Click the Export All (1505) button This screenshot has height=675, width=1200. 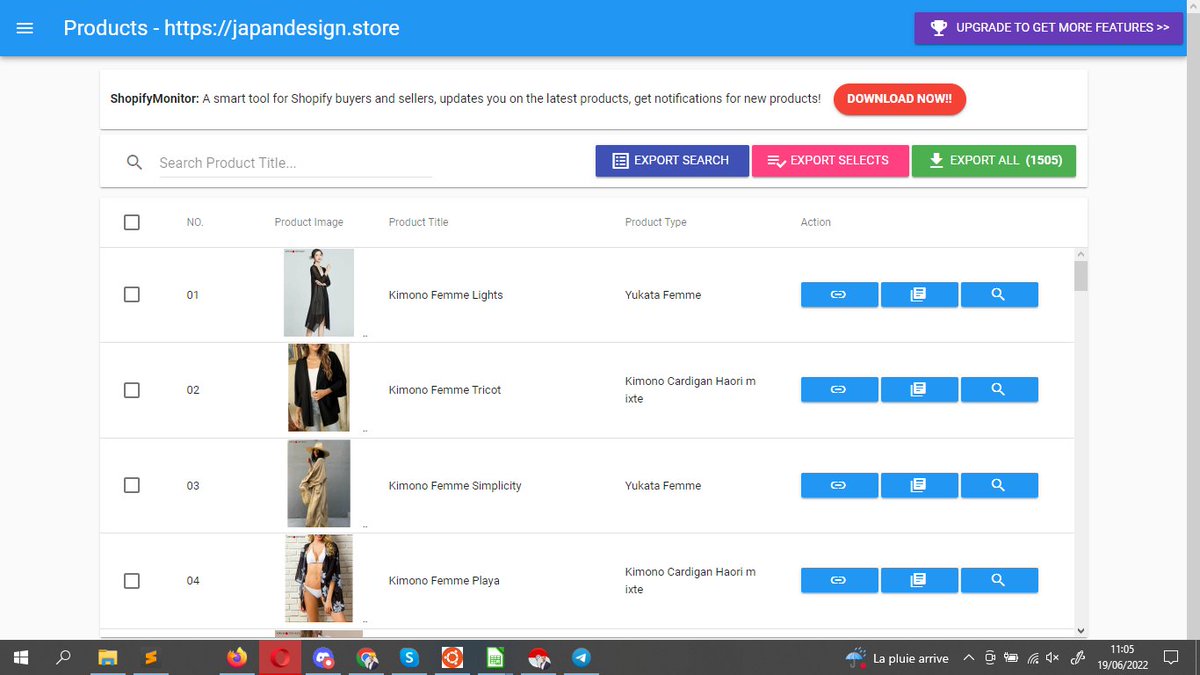[x=994, y=160]
